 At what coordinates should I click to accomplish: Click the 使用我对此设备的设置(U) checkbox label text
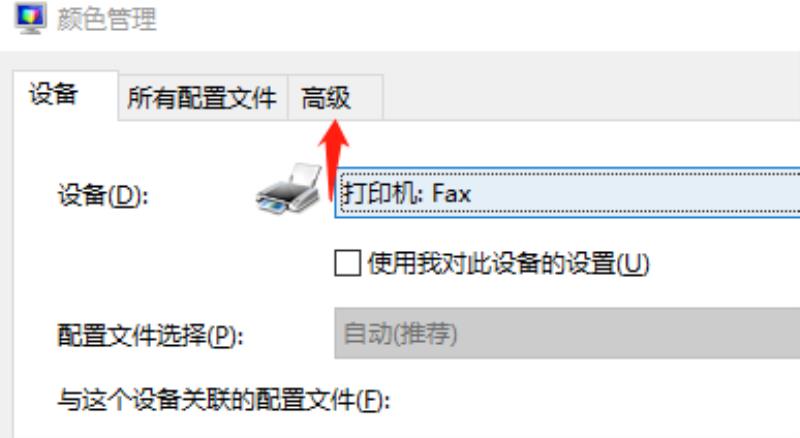[x=509, y=264]
